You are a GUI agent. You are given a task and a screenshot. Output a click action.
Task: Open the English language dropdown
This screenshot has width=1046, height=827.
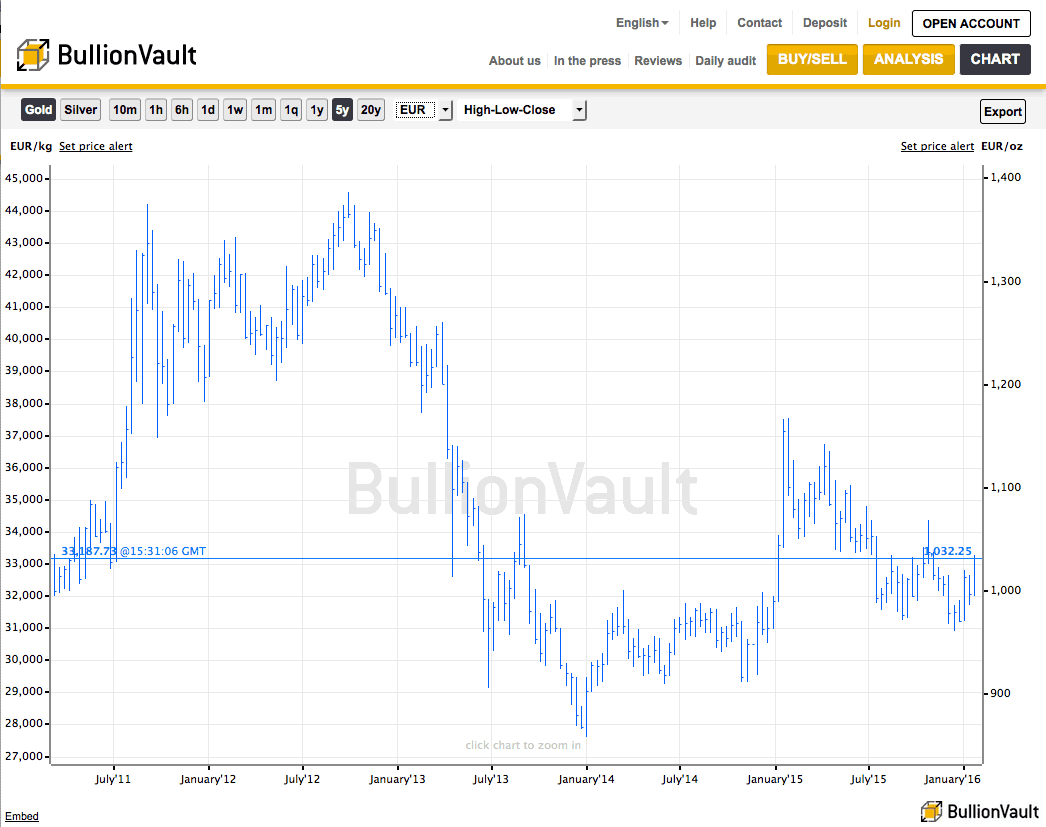click(642, 23)
